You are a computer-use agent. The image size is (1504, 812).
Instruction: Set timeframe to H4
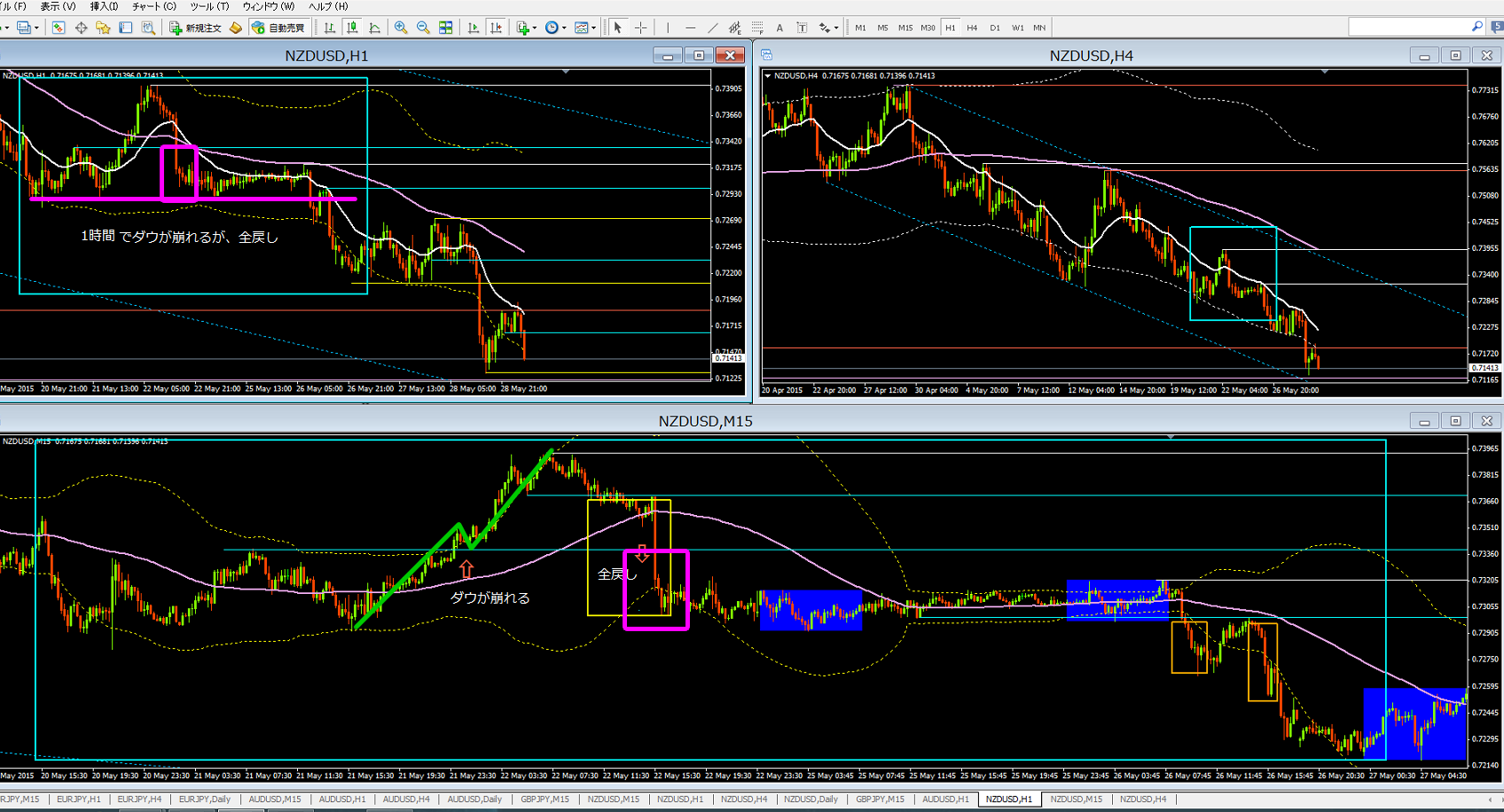coord(972,27)
